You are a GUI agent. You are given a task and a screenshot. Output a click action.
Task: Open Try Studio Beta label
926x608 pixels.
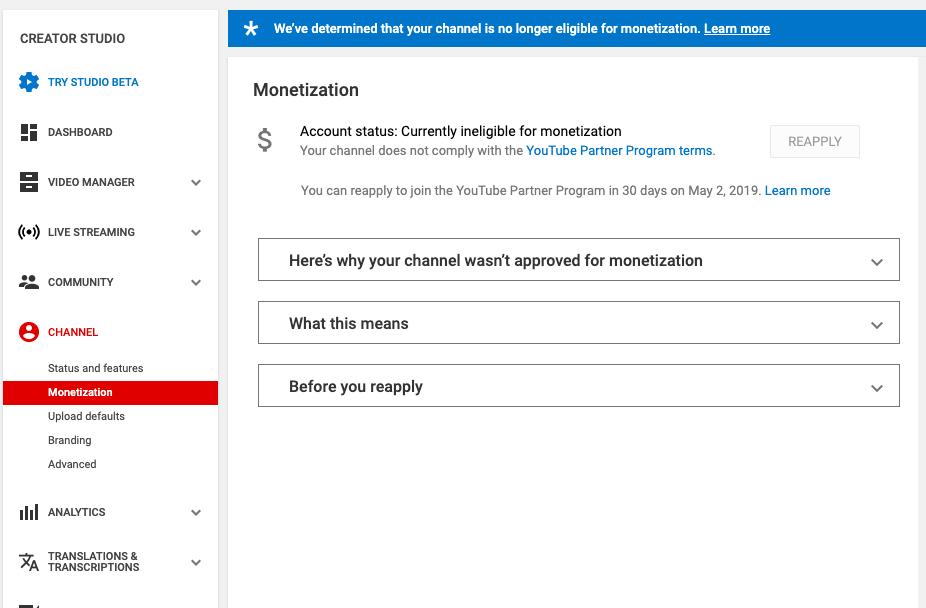point(93,82)
